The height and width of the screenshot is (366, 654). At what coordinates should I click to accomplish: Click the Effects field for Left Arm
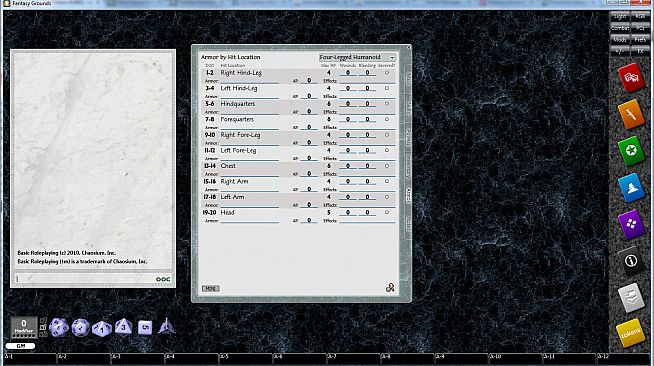(367, 205)
